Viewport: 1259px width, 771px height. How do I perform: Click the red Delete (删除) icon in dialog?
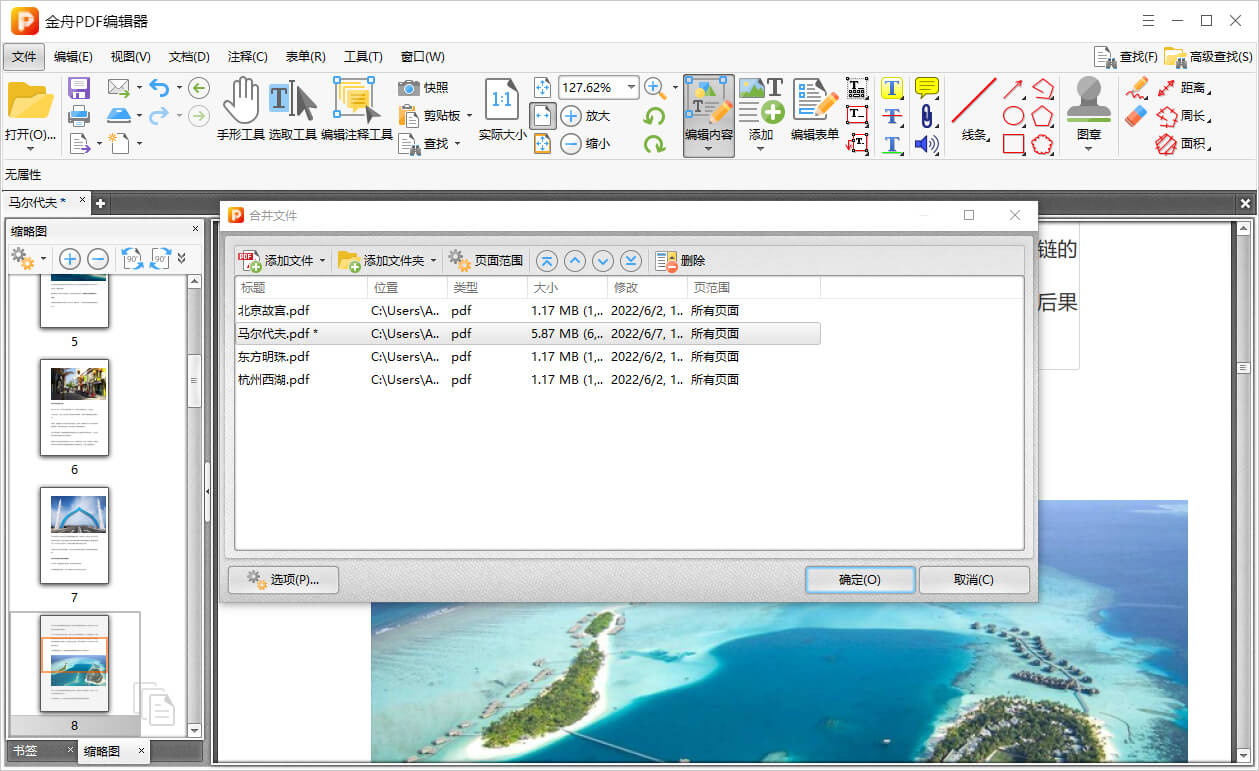(x=666, y=261)
